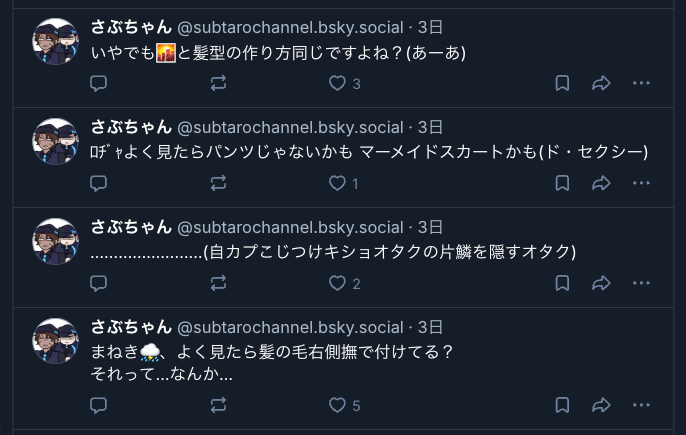Reply to the post about 髪型の作り方
The height and width of the screenshot is (435, 686).
[98, 84]
